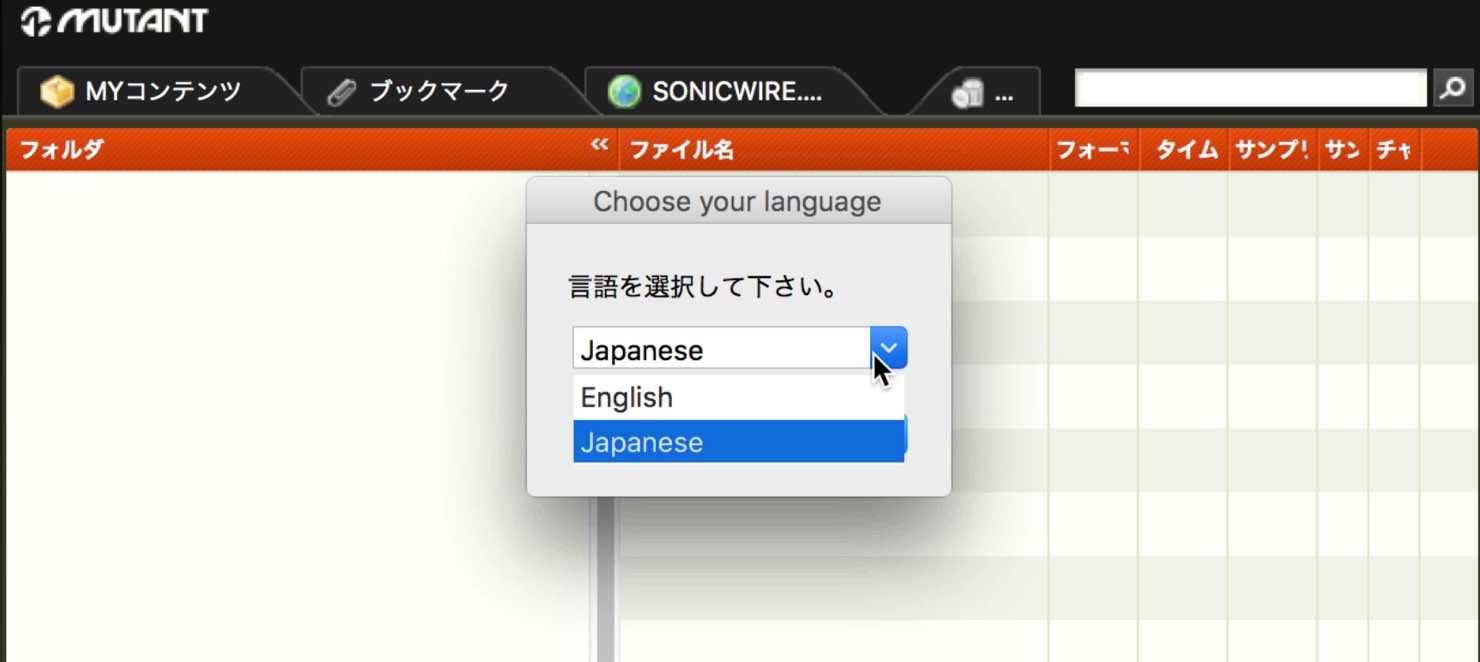Image resolution: width=1480 pixels, height=662 pixels.
Task: Click the Choose your language title bar
Action: point(738,201)
